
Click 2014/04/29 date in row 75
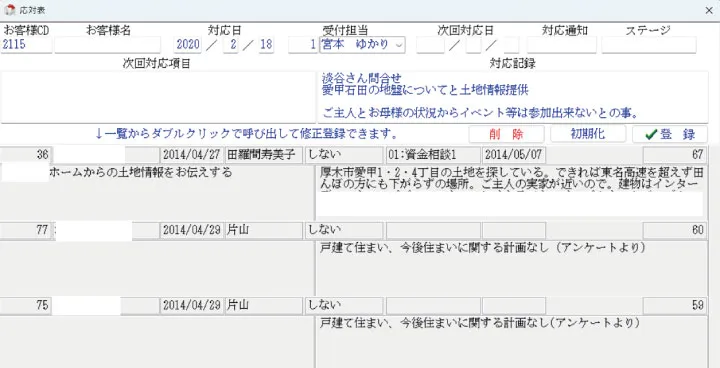click(x=192, y=306)
